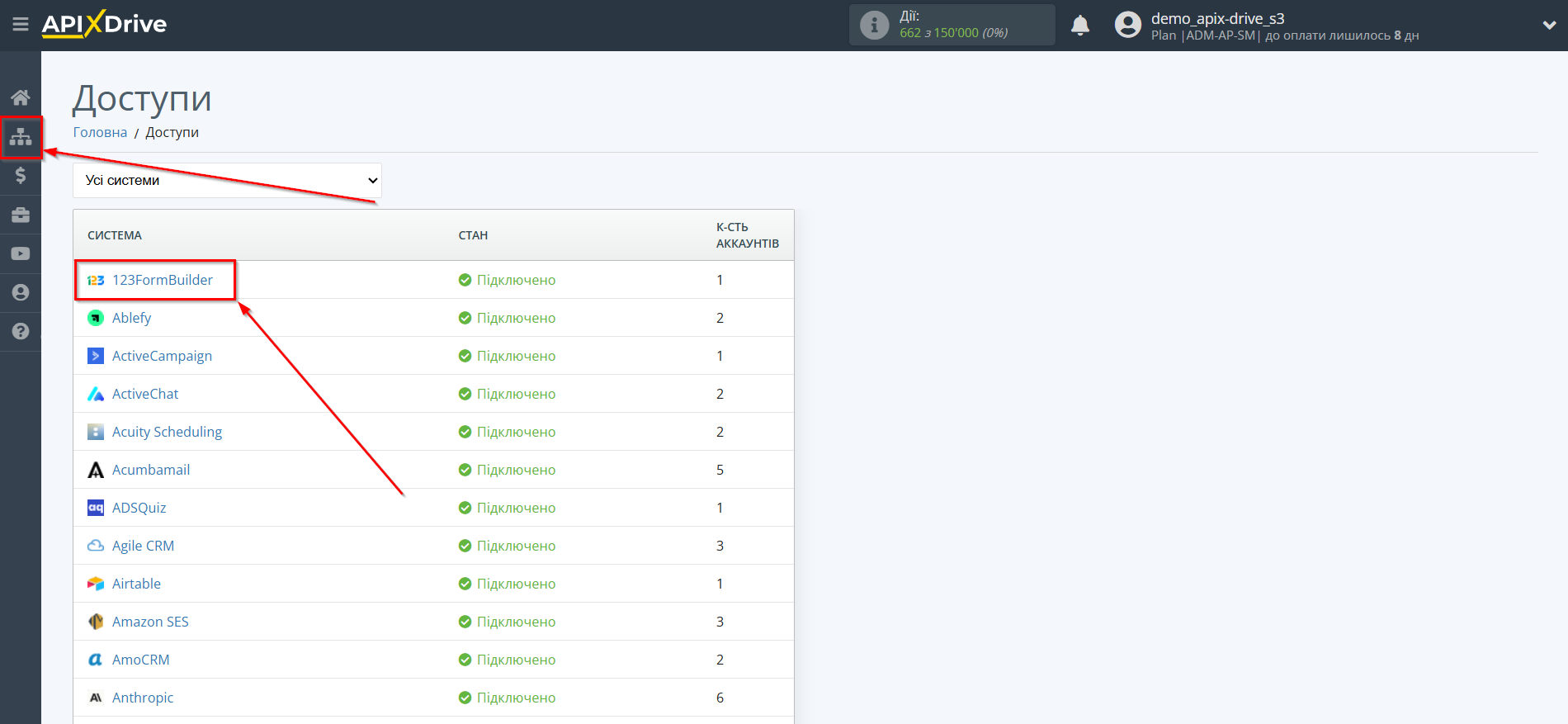1568x724 pixels.
Task: Open the notifications bell
Action: pos(1080,26)
